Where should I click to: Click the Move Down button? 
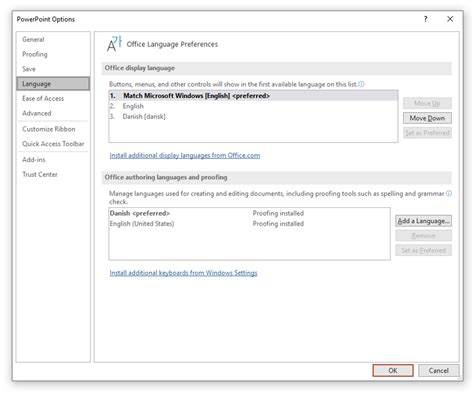tap(427, 118)
